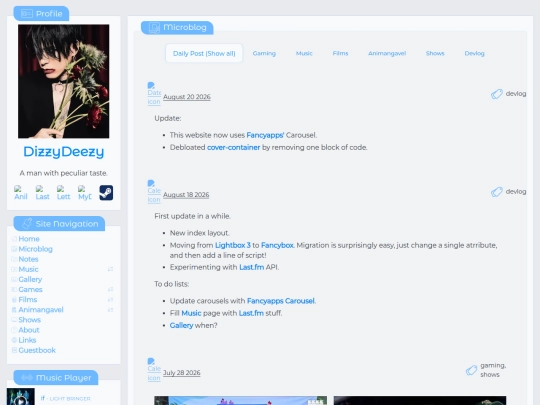Open the Fancyapps Carousel link
Image resolution: width=540 pixels, height=405 pixels.
coord(281,301)
